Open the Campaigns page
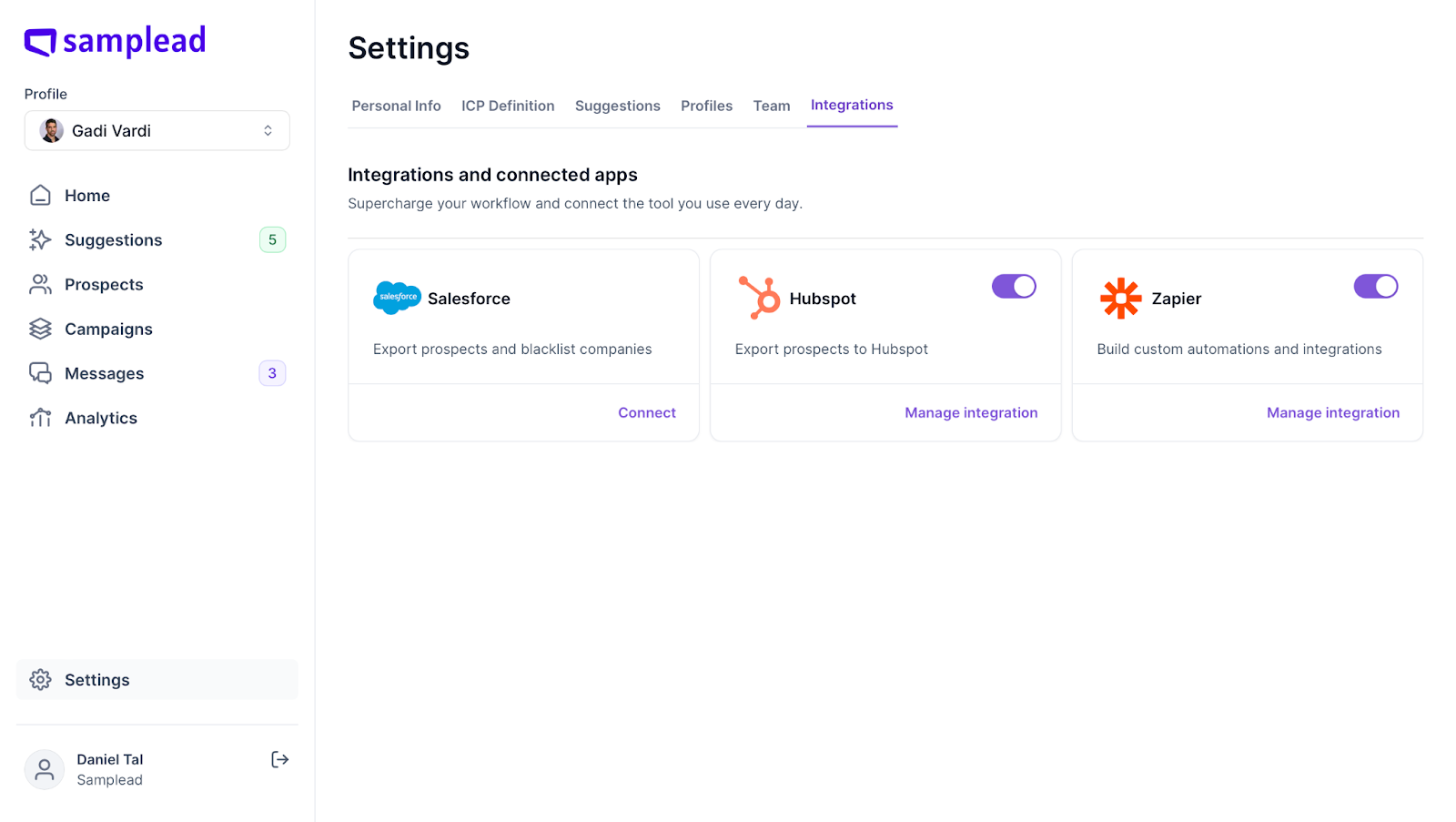 click(x=157, y=329)
